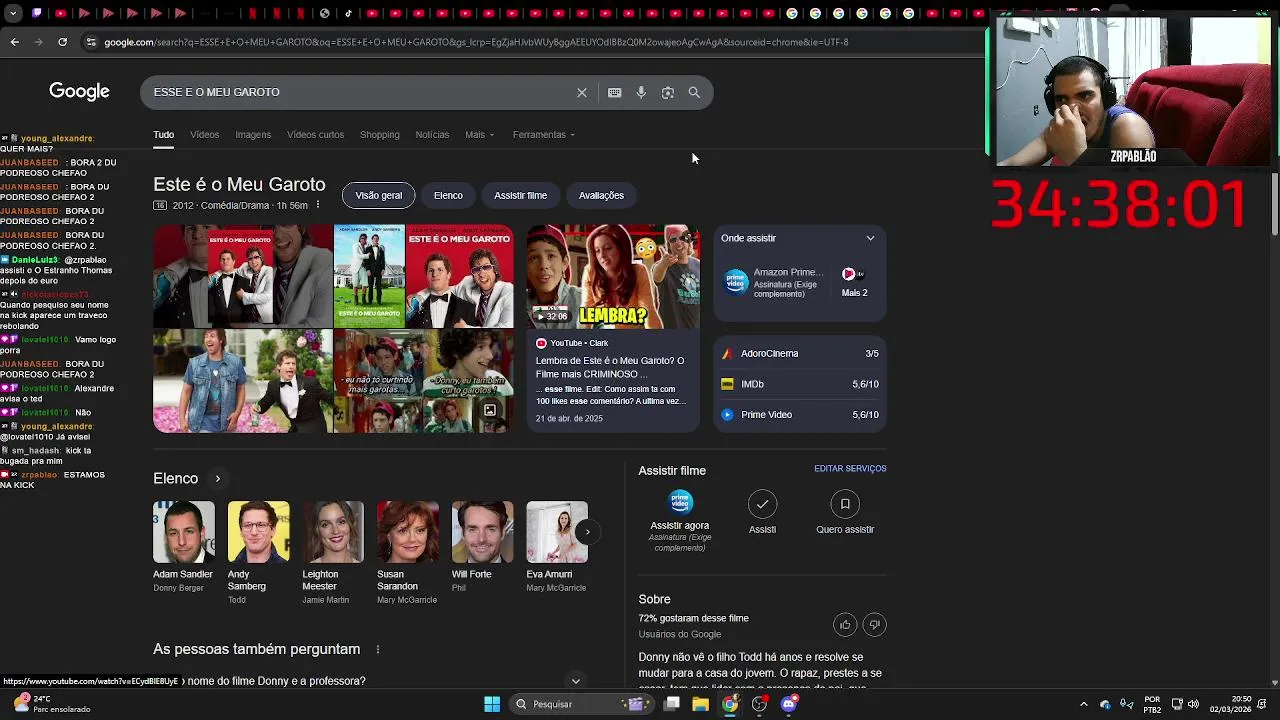This screenshot has height=720, width=1280.
Task: Open the Shopping results tab
Action: [x=379, y=134]
